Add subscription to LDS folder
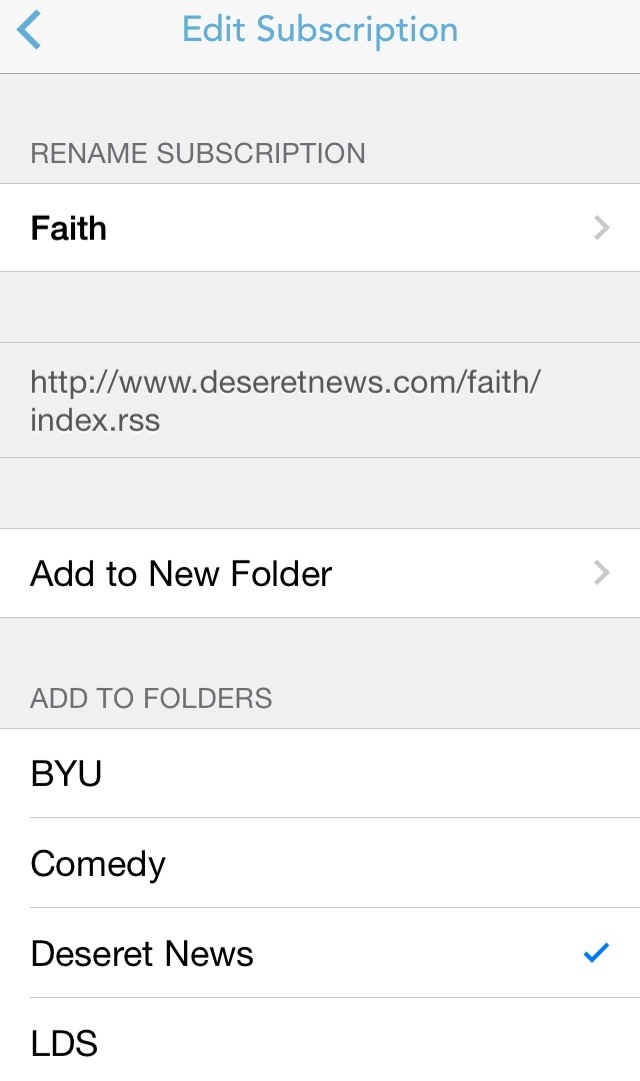Viewport: 640px width, 1081px height. (x=320, y=1040)
